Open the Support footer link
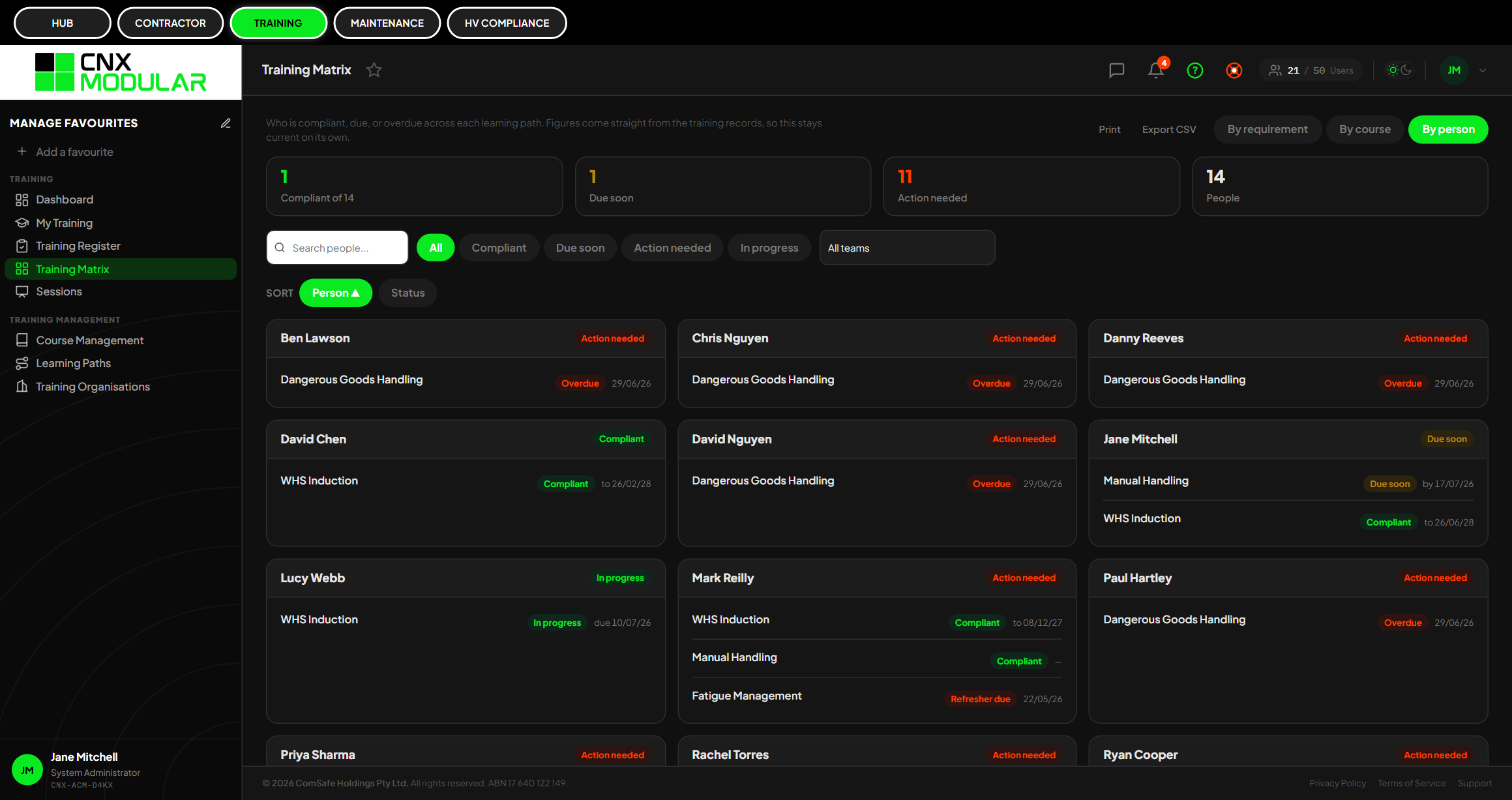 point(1475,783)
